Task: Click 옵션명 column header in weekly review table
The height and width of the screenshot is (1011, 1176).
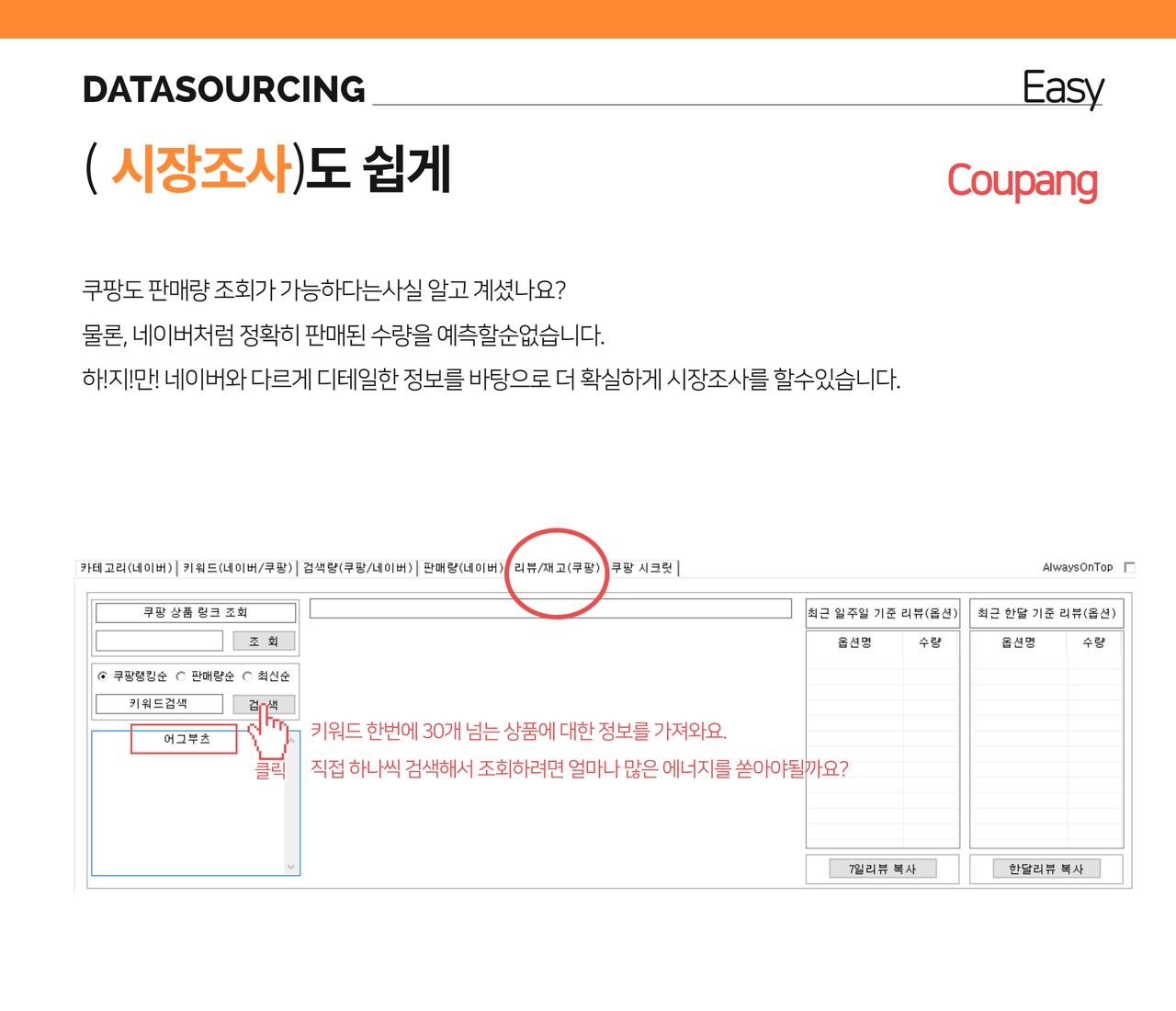Action: [x=854, y=642]
